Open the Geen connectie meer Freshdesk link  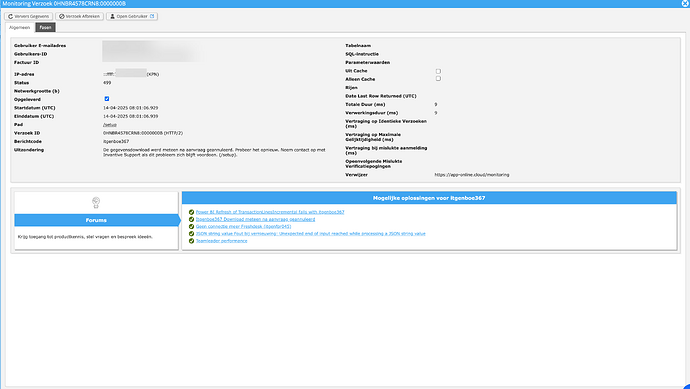243,227
